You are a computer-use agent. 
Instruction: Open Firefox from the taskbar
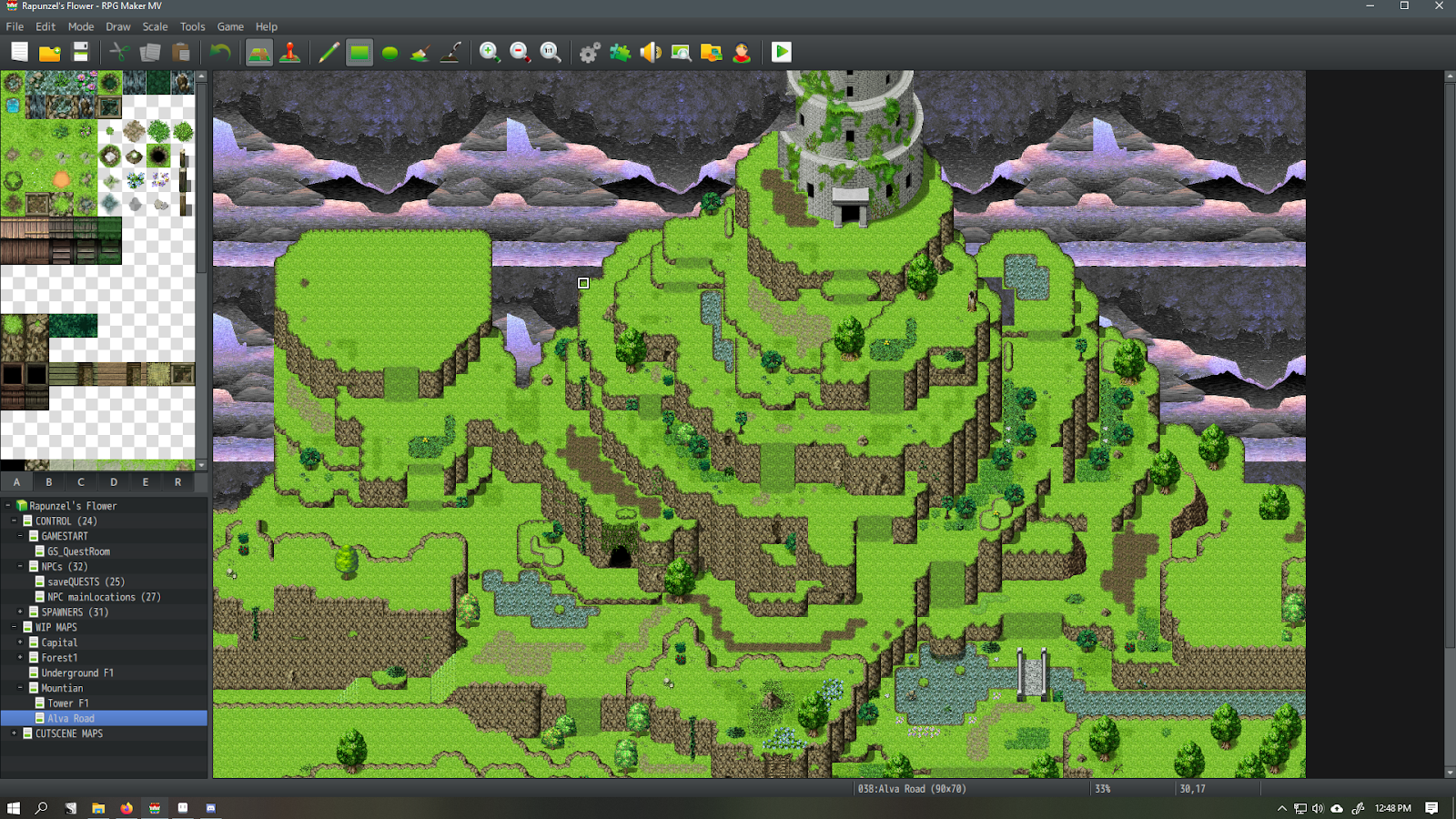tap(126, 808)
